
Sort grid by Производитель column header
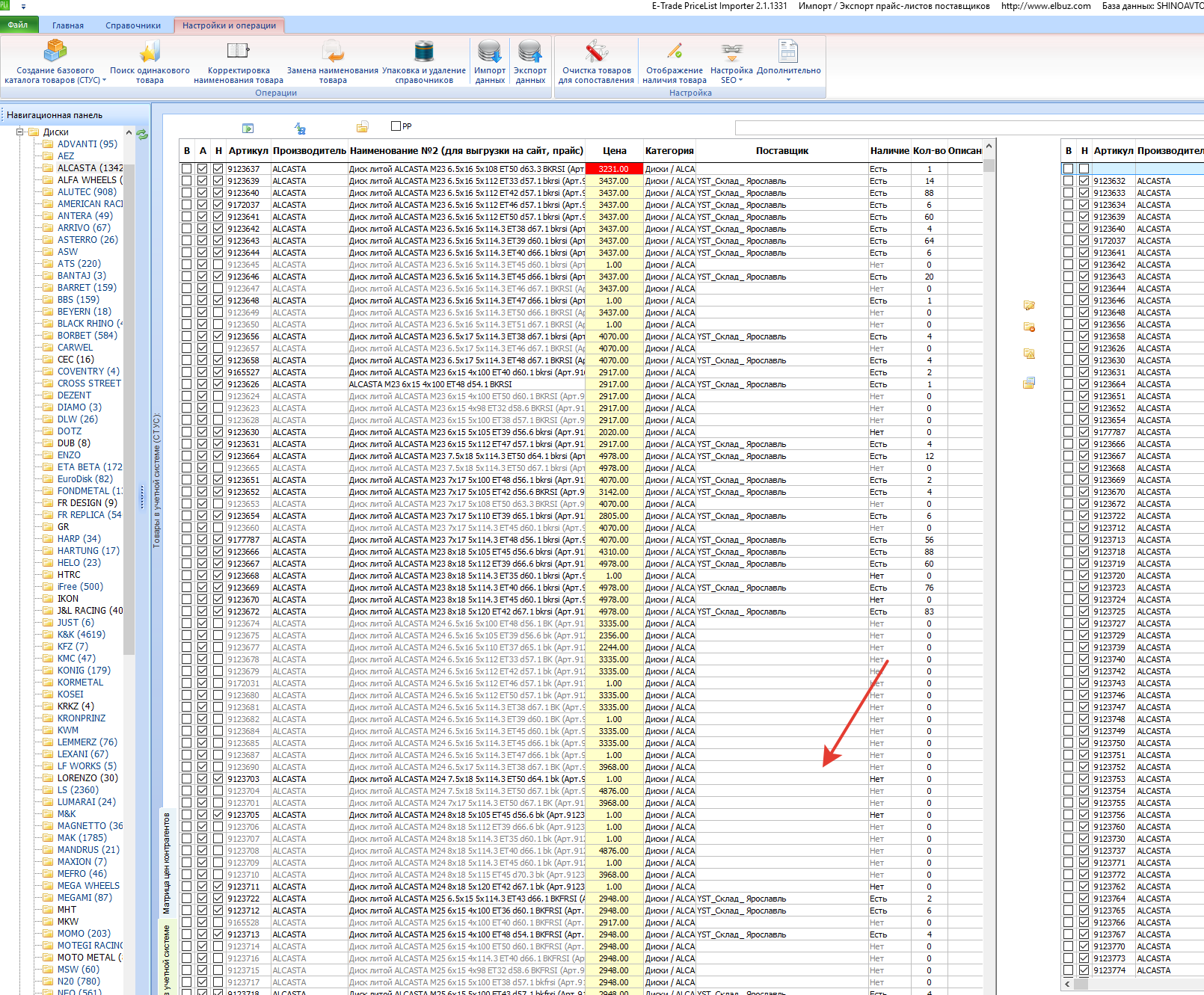[310, 151]
